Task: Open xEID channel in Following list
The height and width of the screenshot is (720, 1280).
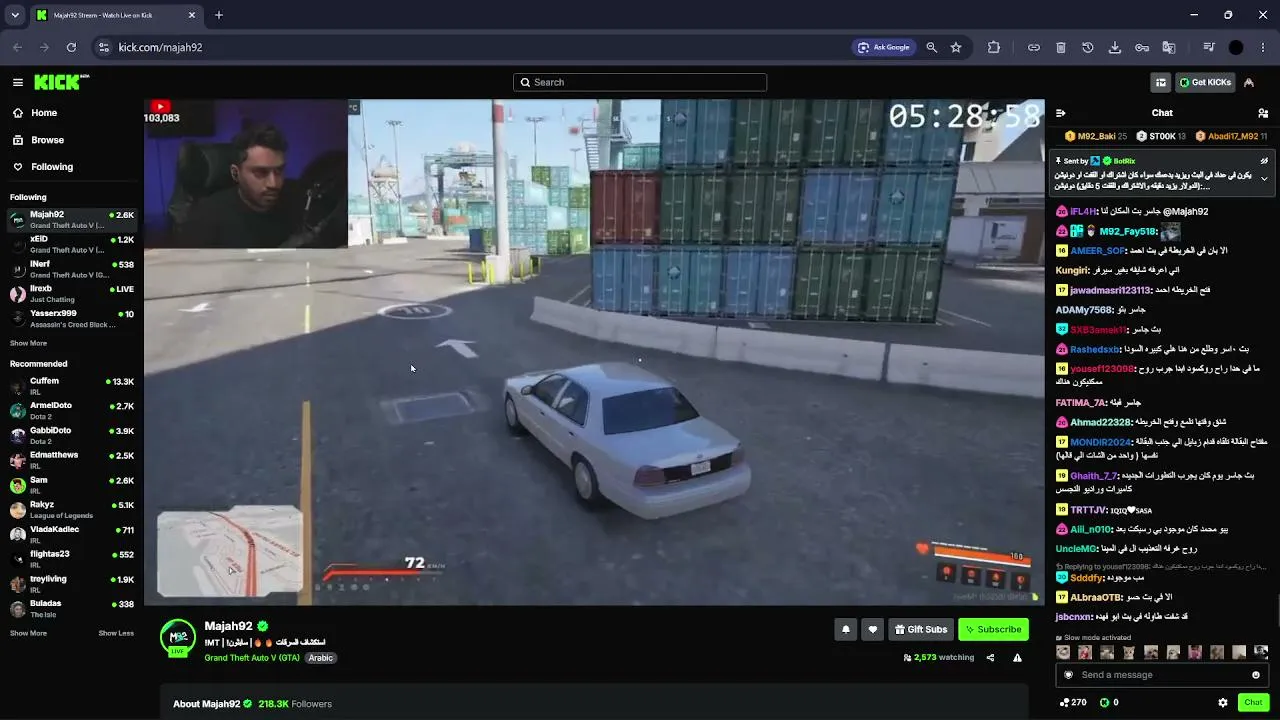Action: 72,245
